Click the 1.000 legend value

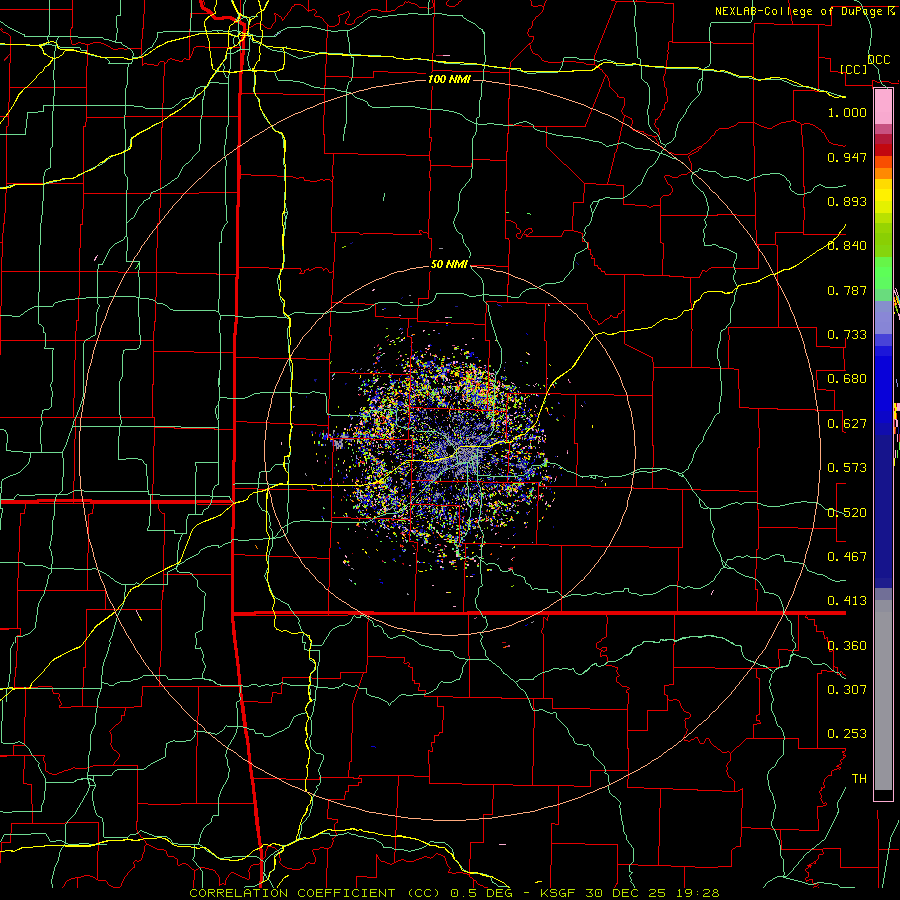coord(847,113)
